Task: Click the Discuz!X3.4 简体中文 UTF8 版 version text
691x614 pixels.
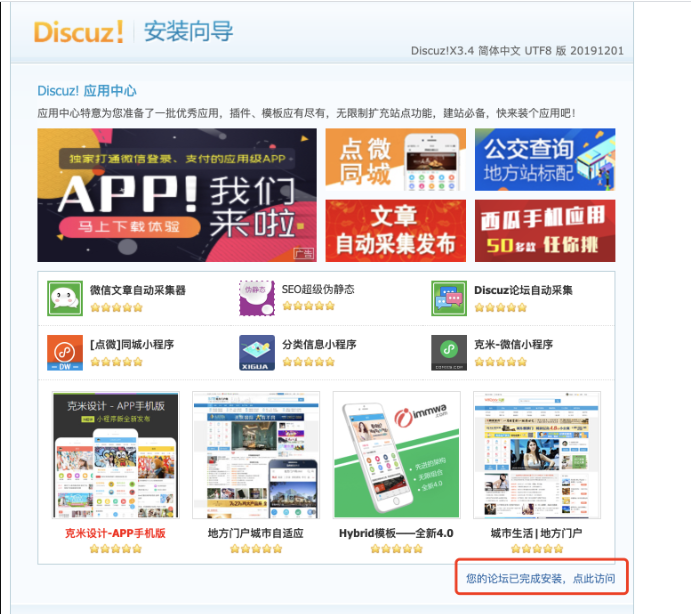Action: point(517,51)
